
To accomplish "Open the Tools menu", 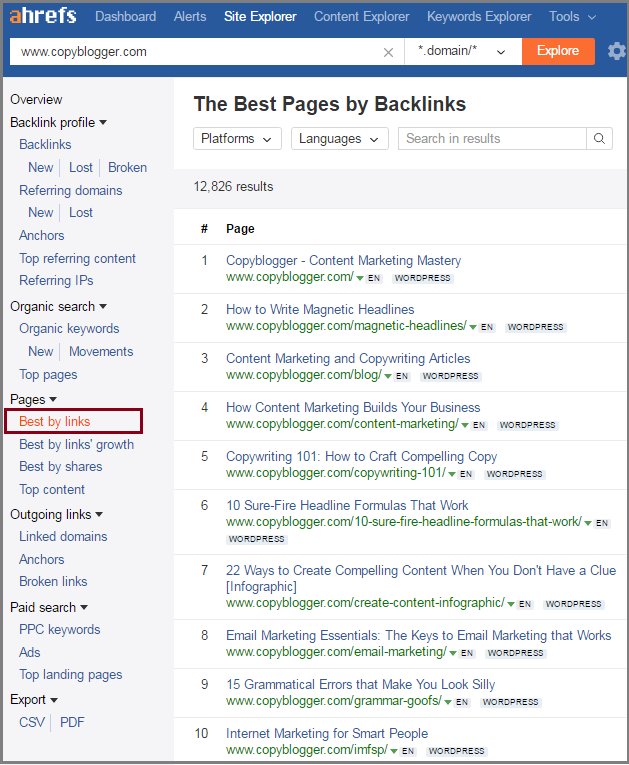I will pyautogui.click(x=572, y=17).
